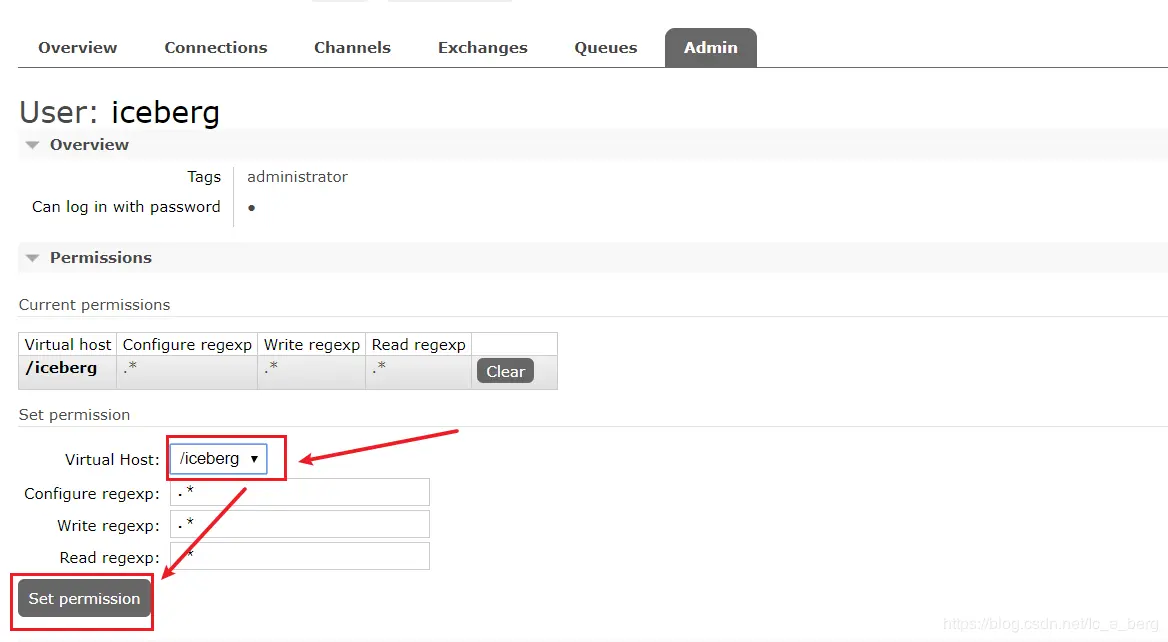1168x642 pixels.
Task: Switch to the Connections tab
Action: (x=215, y=48)
